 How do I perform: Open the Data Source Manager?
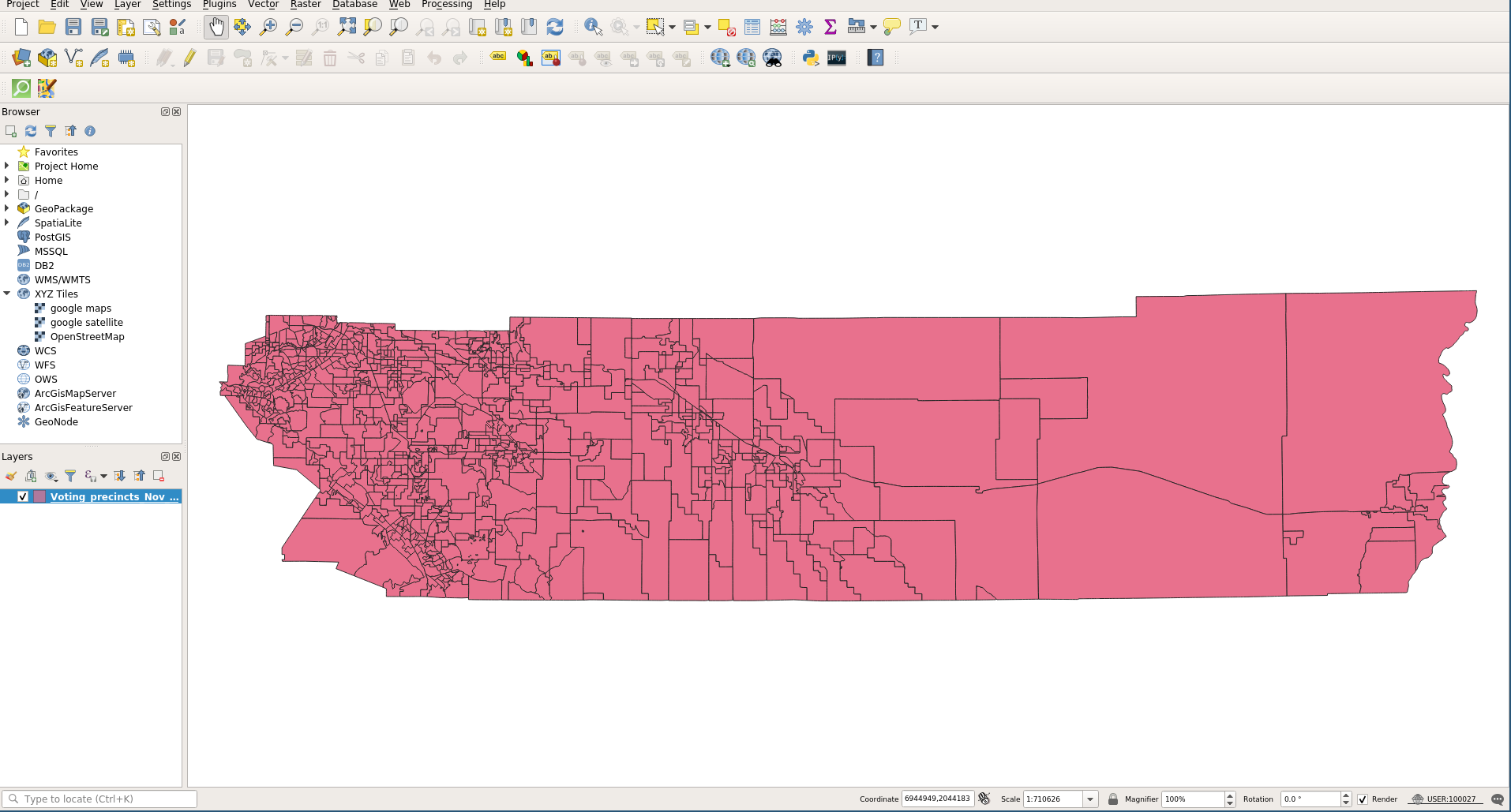[x=21, y=58]
